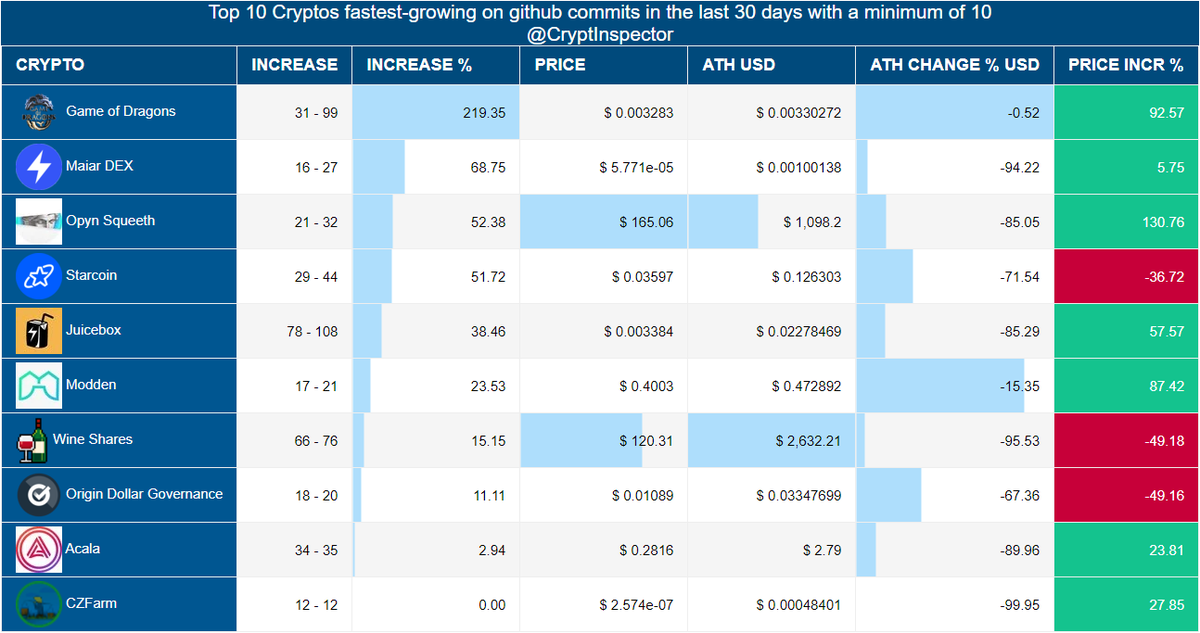Click the Juicebox drink icon
Screen dimensions: 1200x633
tap(39, 331)
